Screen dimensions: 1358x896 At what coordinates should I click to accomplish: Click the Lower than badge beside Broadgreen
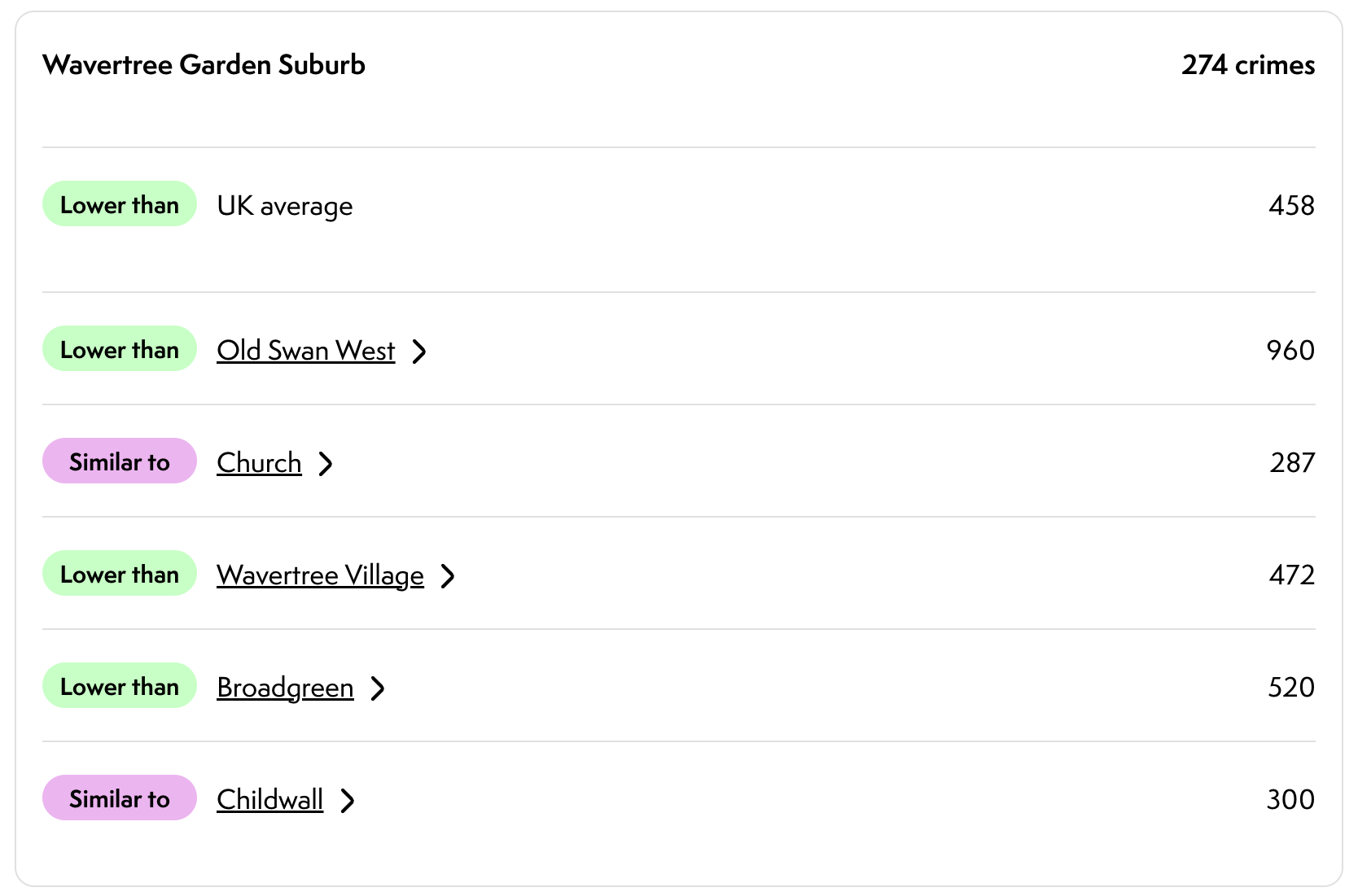(x=120, y=686)
